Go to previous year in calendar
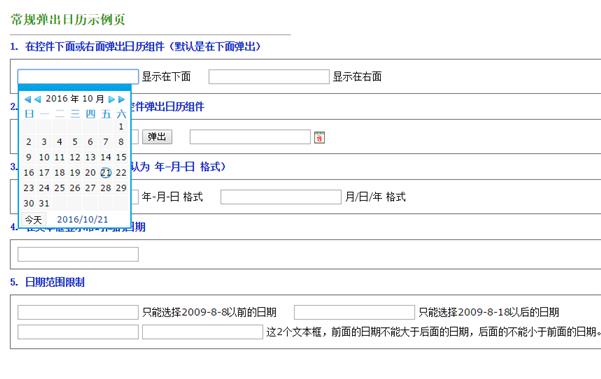Viewport: 601px width, 379px height. coord(28,99)
